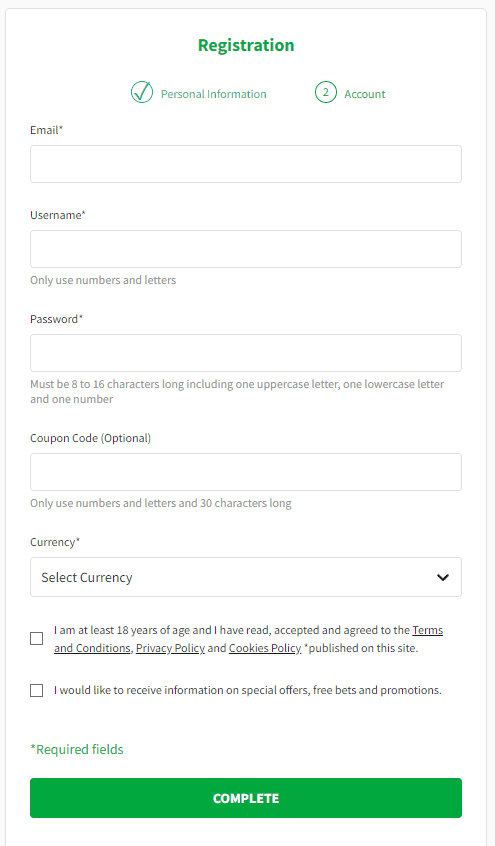Image resolution: width=495 pixels, height=846 pixels.
Task: Click the Registration heading text
Action: pos(246,45)
